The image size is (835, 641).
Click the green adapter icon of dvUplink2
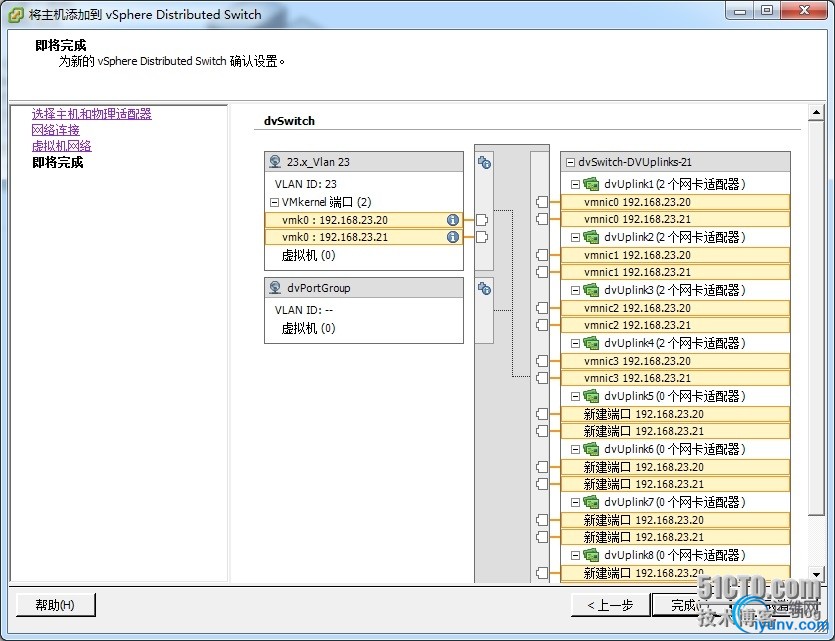(x=591, y=237)
